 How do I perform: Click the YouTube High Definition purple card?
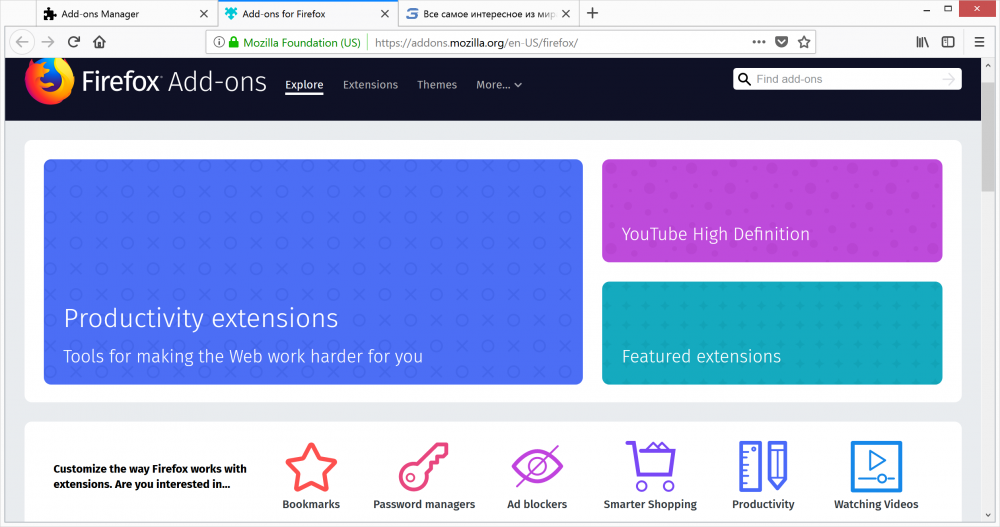pyautogui.click(x=772, y=211)
